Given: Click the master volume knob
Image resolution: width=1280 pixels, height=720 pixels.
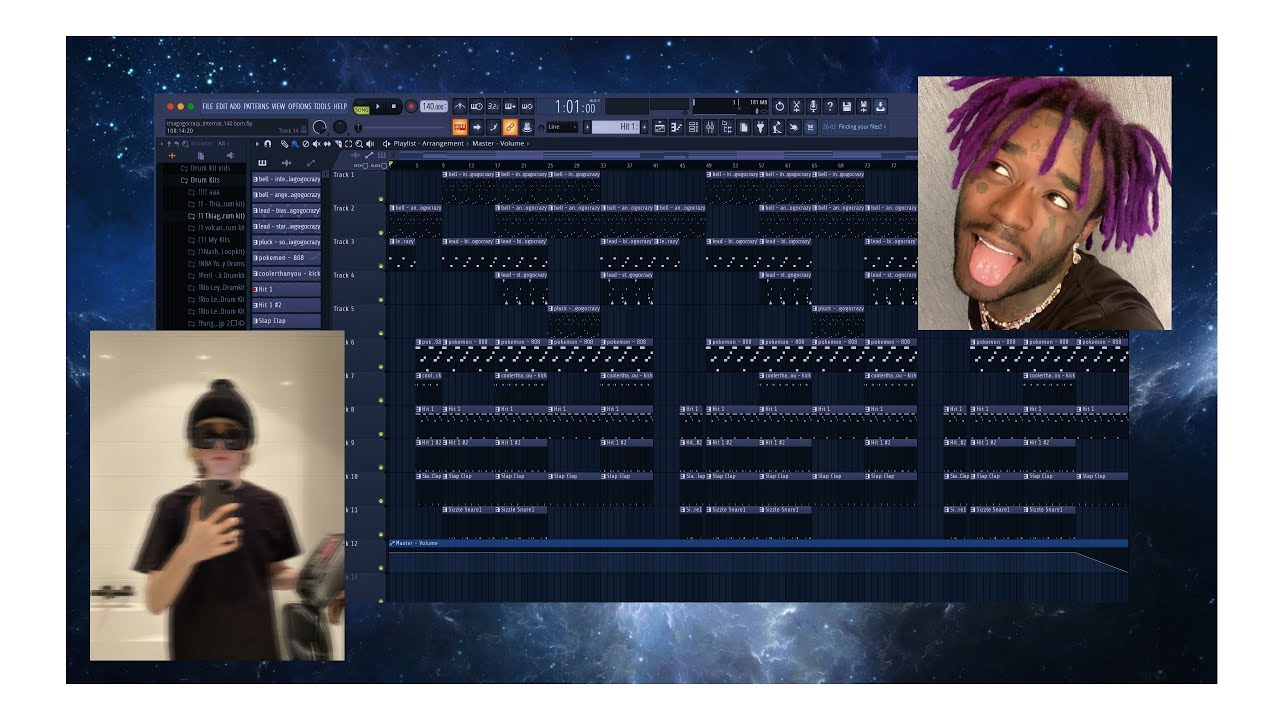Looking at the screenshot, I should click(x=320, y=127).
